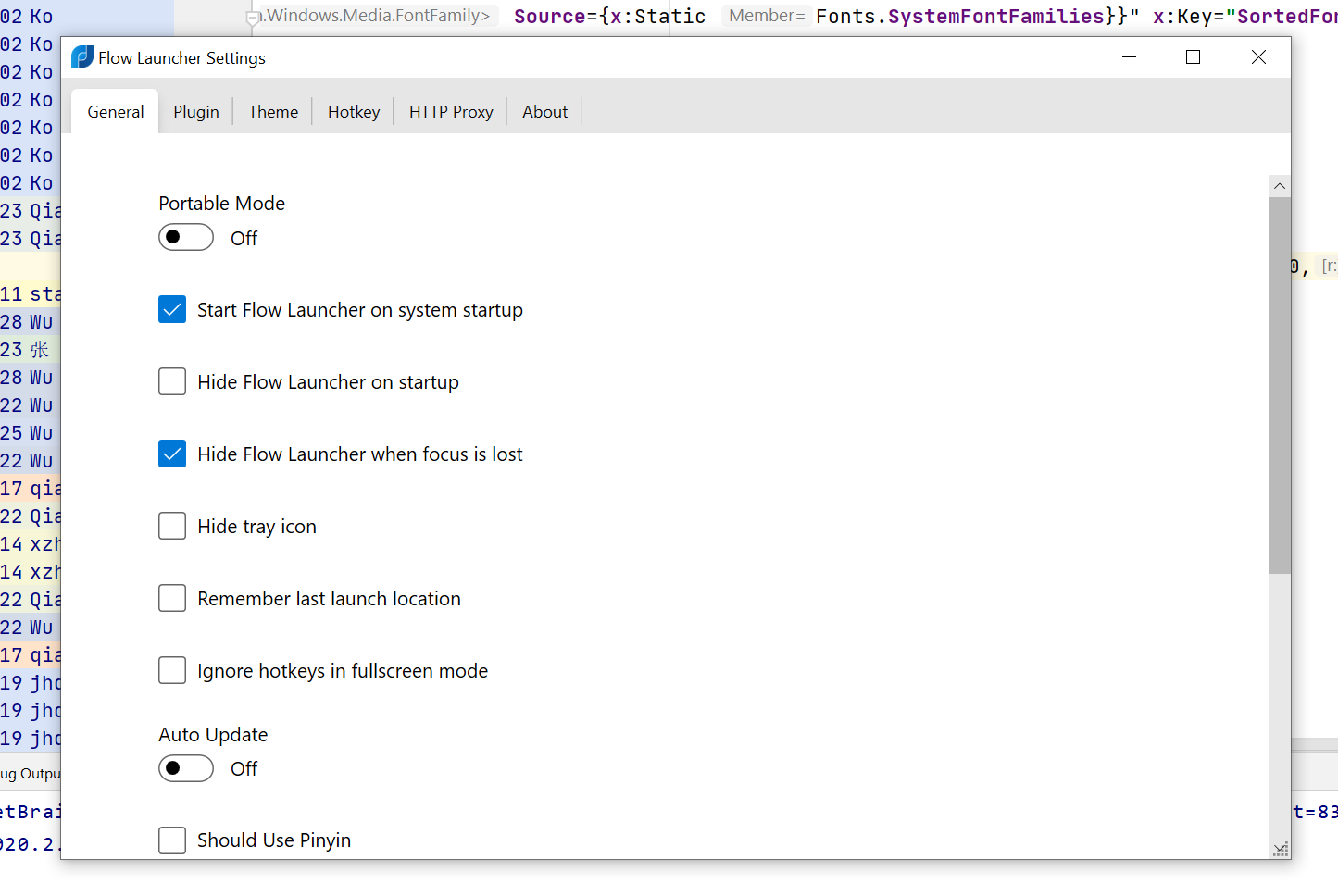Click the '23 张' row in background list
This screenshot has width=1338, height=896.
[31, 350]
